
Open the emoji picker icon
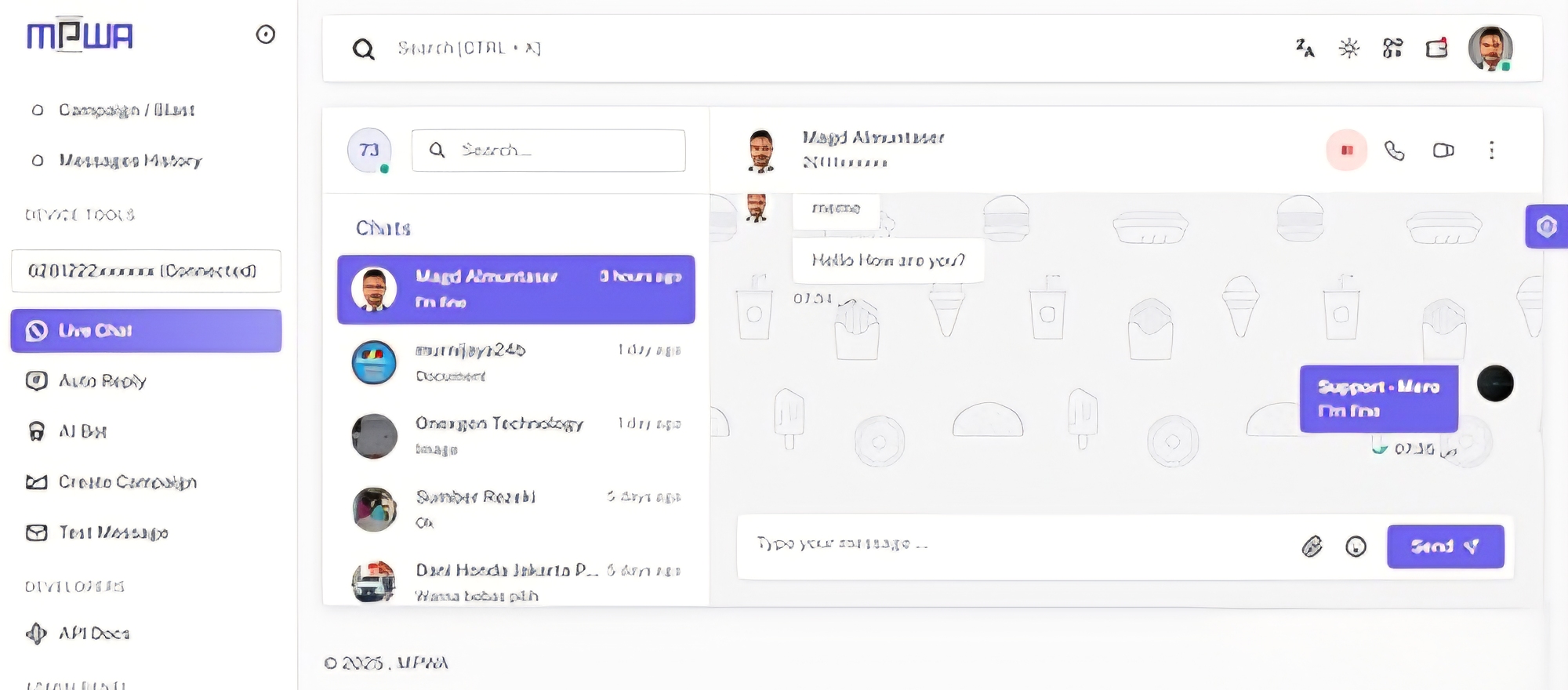pos(1356,547)
